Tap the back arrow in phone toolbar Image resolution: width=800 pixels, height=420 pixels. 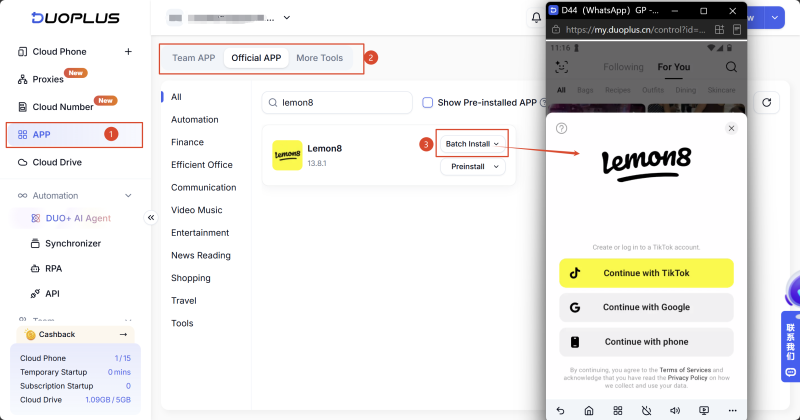(560, 411)
